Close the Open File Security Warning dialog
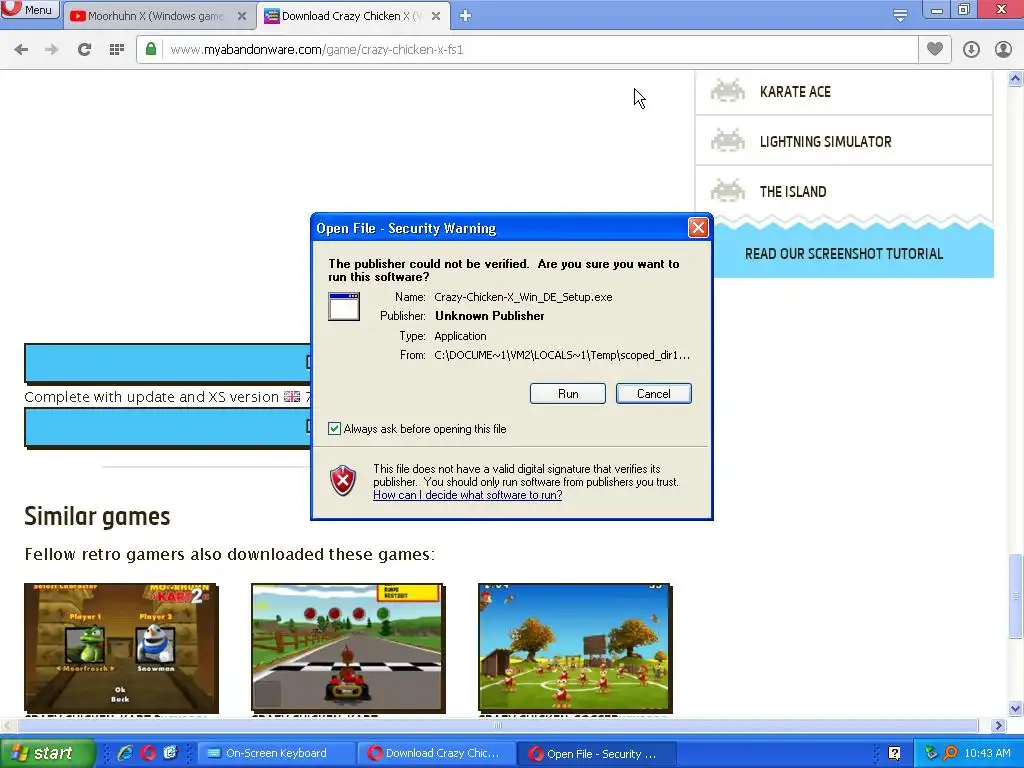This screenshot has width=1024, height=768. [x=698, y=228]
